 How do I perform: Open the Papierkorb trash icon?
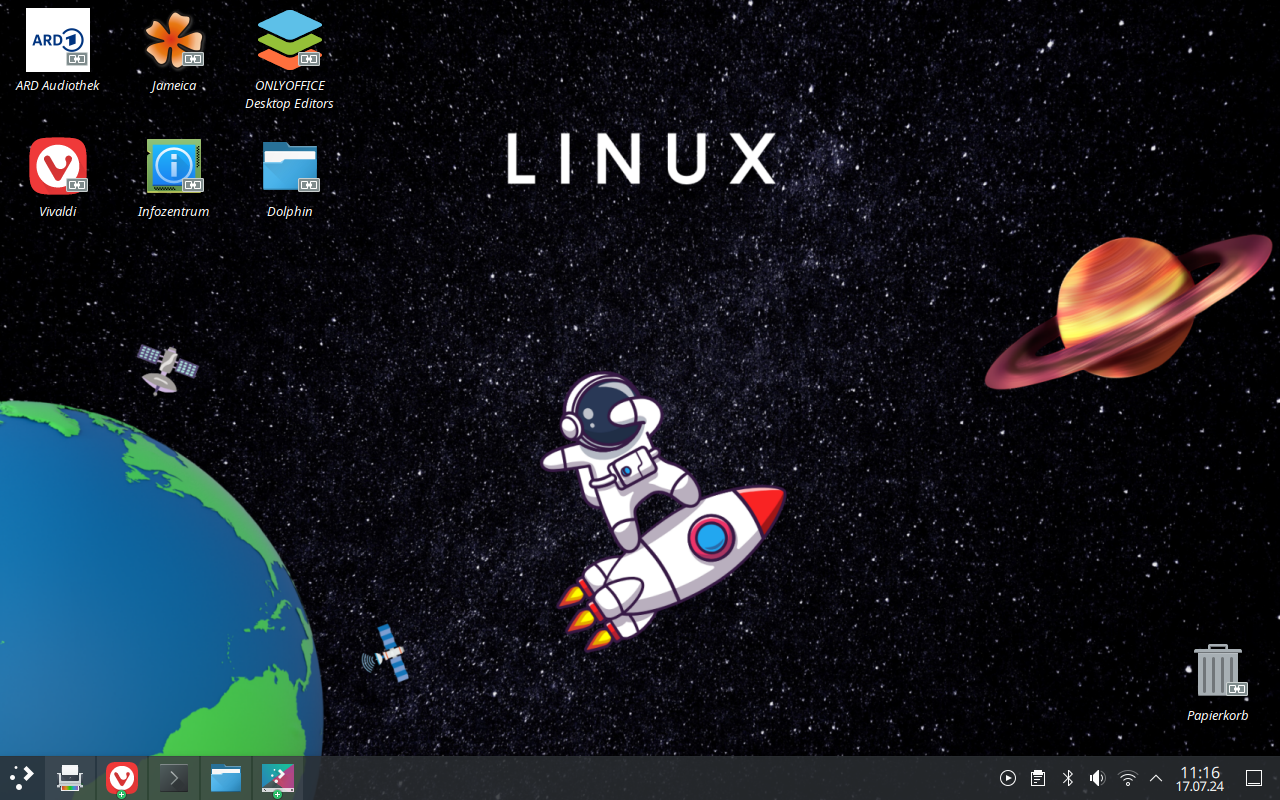pyautogui.click(x=1217, y=671)
